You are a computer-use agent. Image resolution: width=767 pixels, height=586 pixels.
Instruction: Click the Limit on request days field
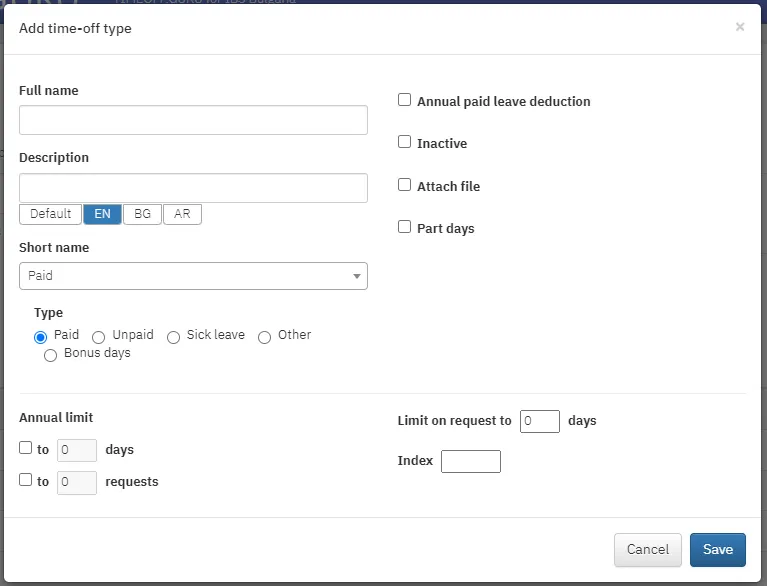(540, 421)
